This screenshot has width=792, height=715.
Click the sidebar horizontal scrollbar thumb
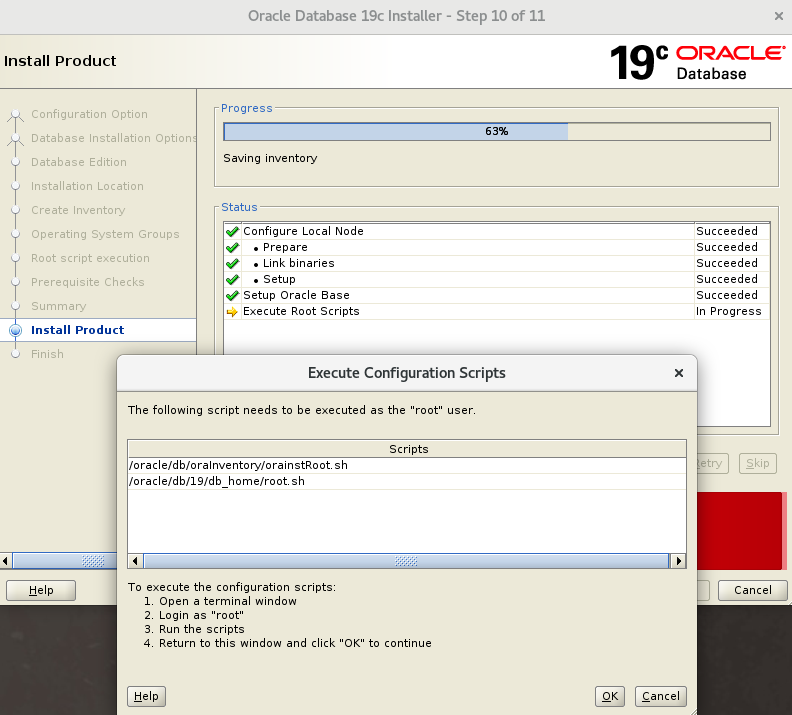65,560
